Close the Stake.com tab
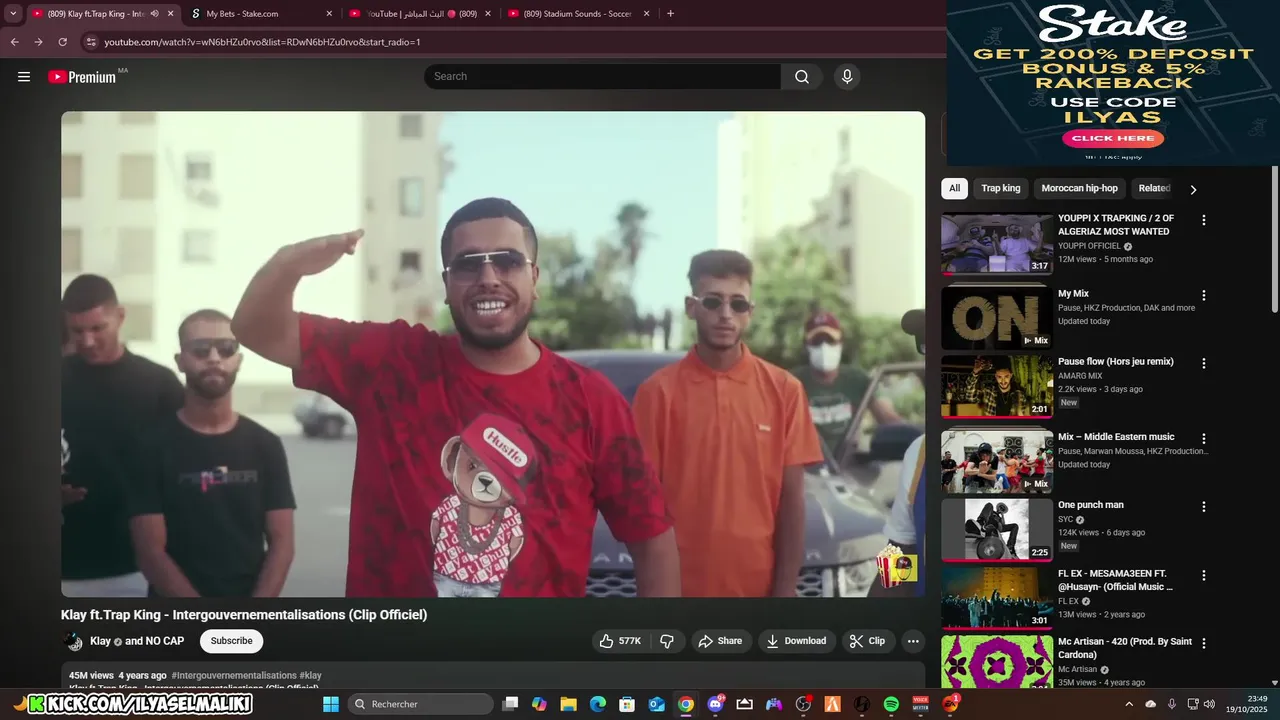This screenshot has height=720, width=1280. point(329,14)
